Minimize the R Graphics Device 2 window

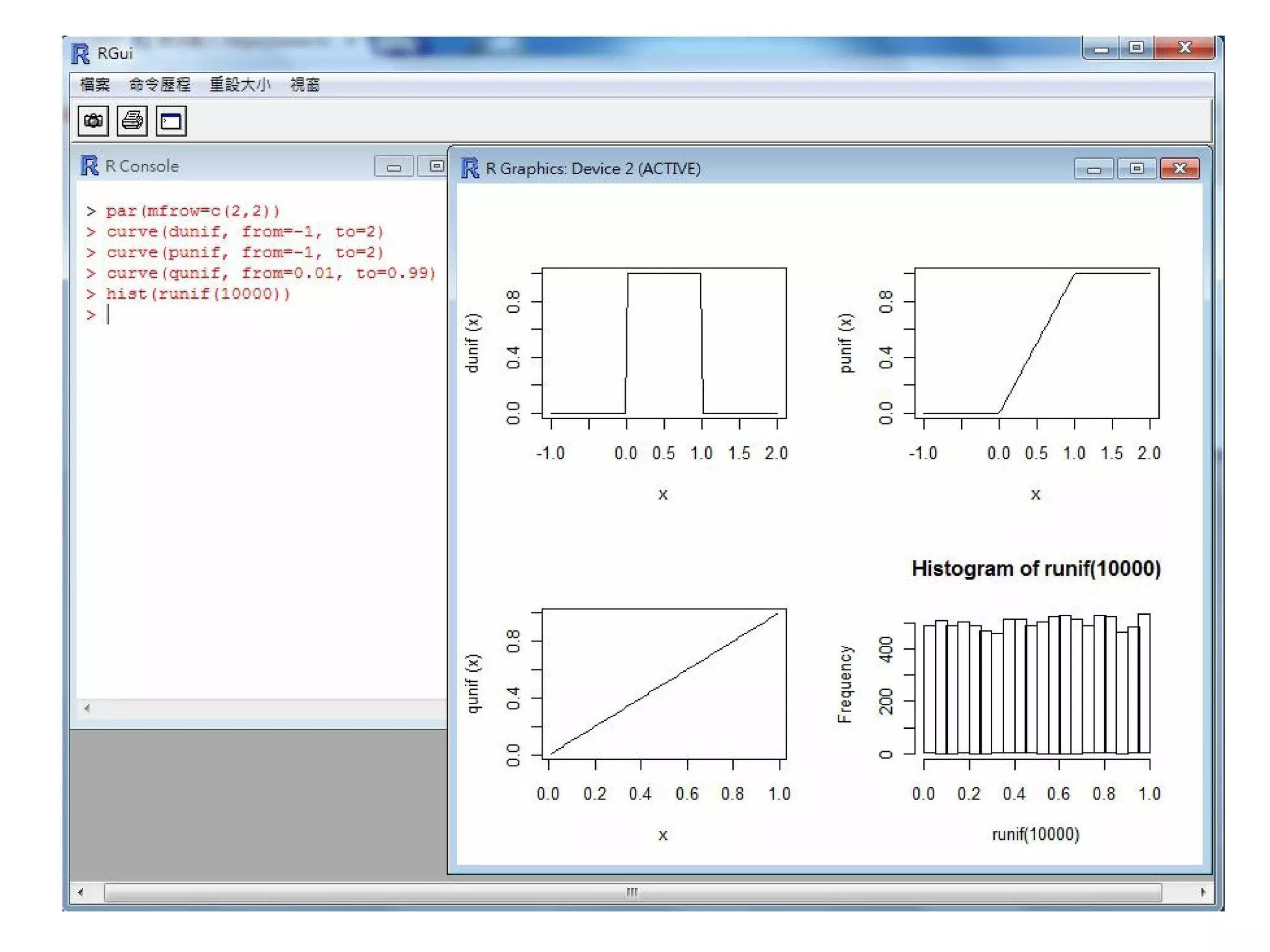point(1094,169)
